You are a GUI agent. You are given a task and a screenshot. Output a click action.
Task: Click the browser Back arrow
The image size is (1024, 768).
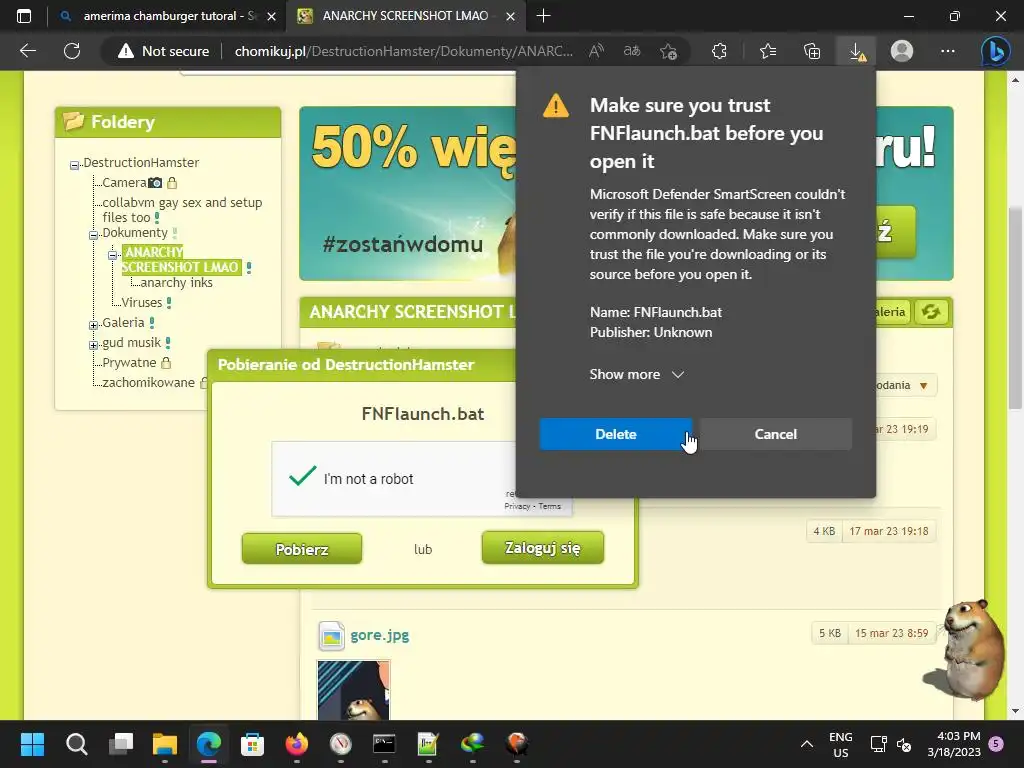point(27,51)
